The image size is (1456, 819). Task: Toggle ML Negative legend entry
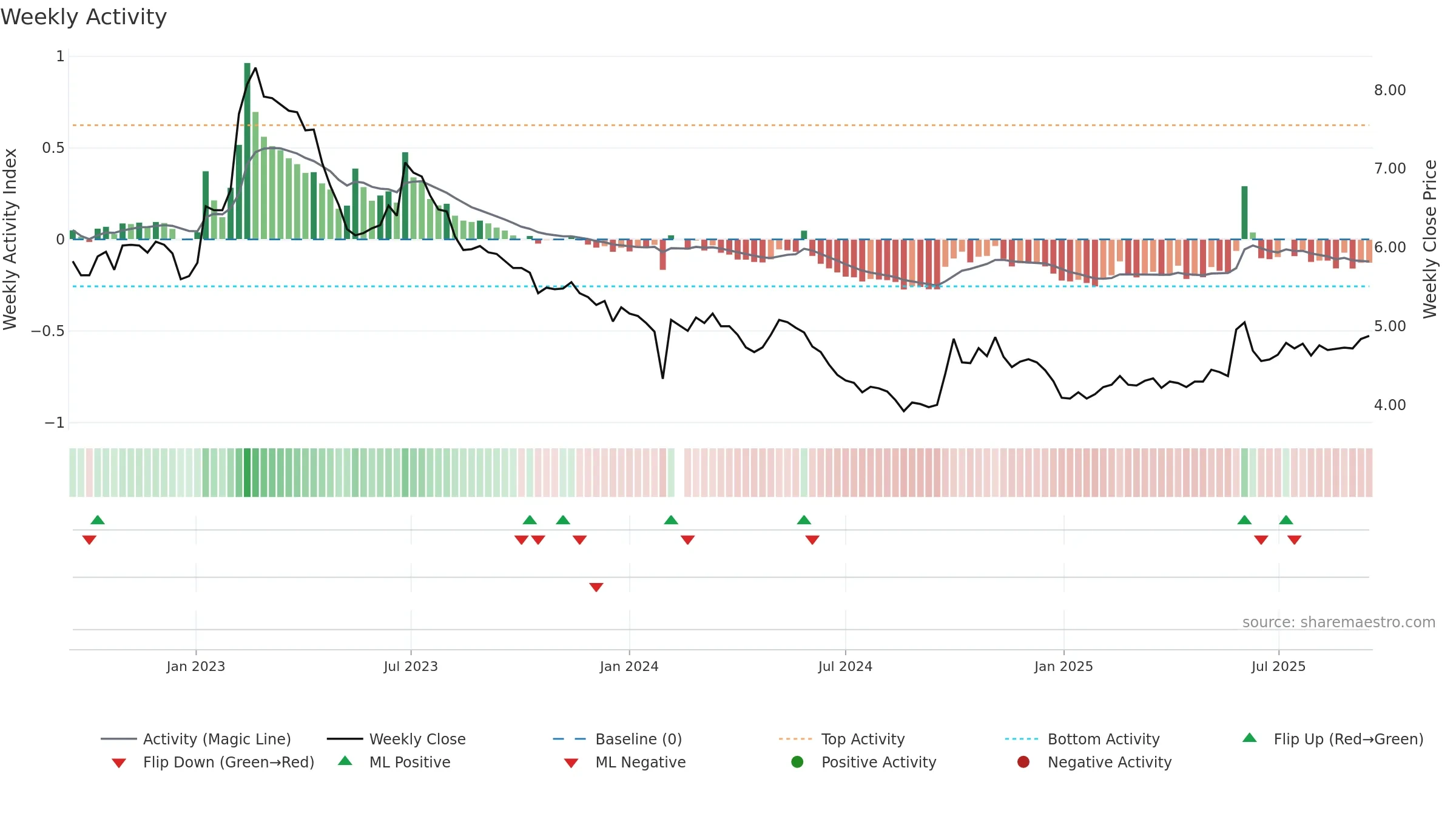[625, 762]
